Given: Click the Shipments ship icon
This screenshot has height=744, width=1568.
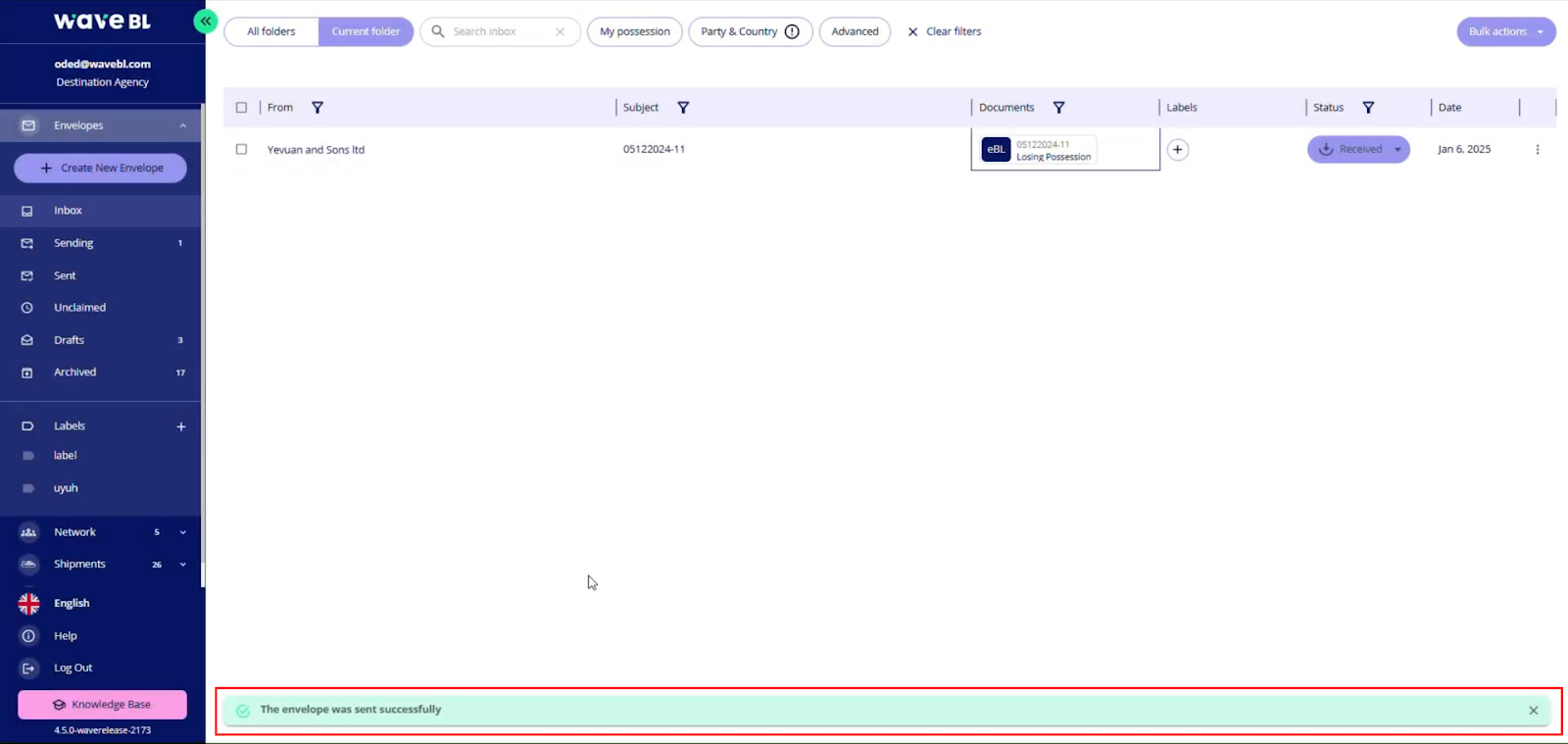Looking at the screenshot, I should click(28, 565).
